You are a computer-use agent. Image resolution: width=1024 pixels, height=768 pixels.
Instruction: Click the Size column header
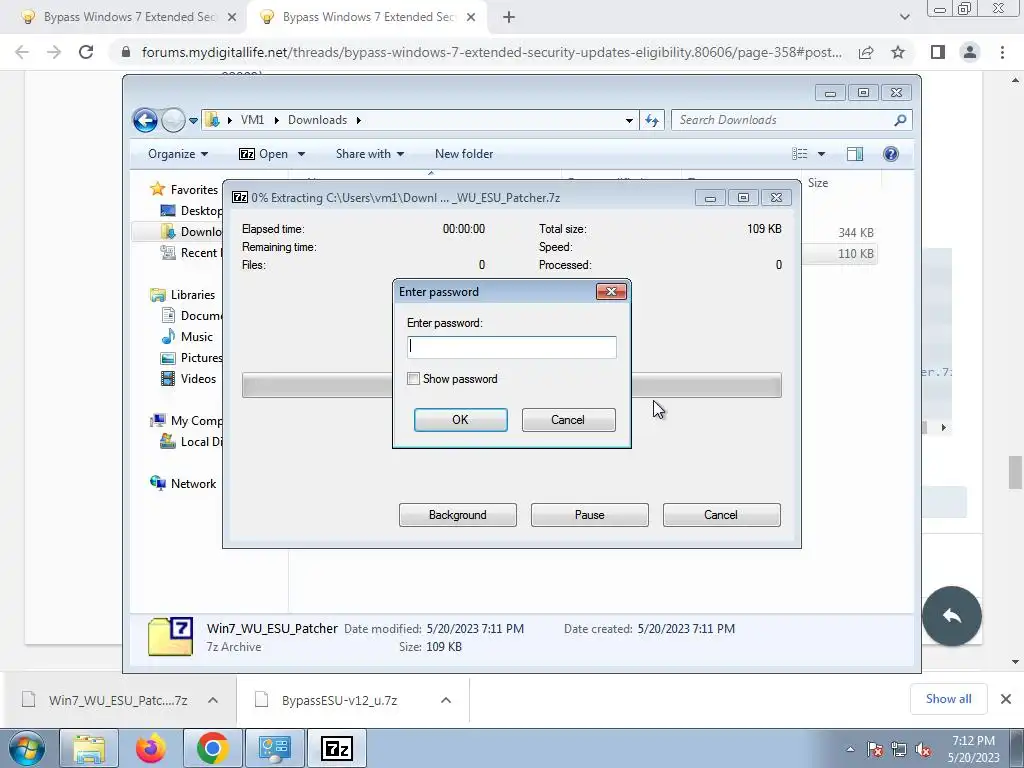tap(818, 183)
